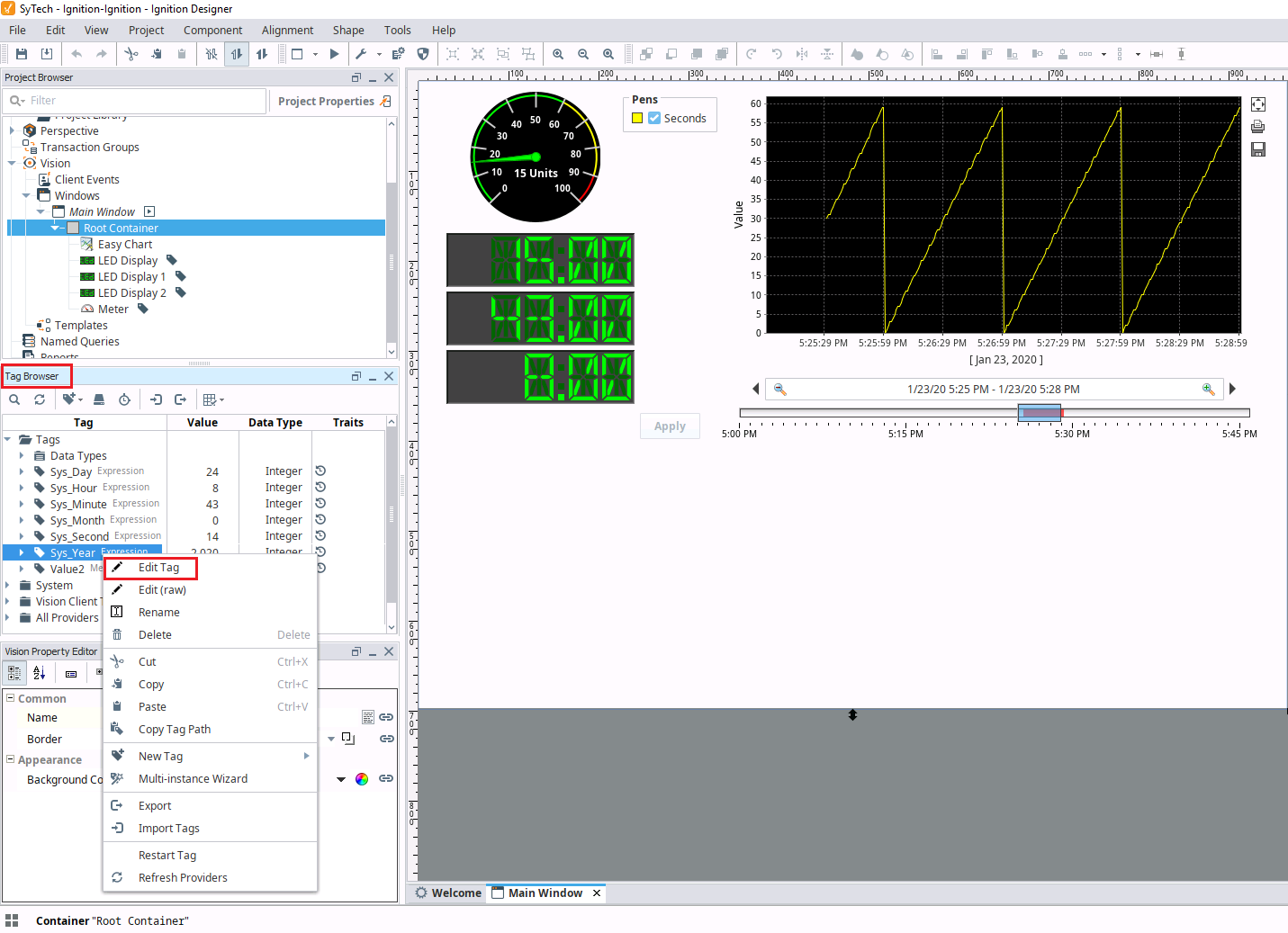Click the yellow Seconds pen color swatch
Screen dimensions: 1288x933
[637, 118]
